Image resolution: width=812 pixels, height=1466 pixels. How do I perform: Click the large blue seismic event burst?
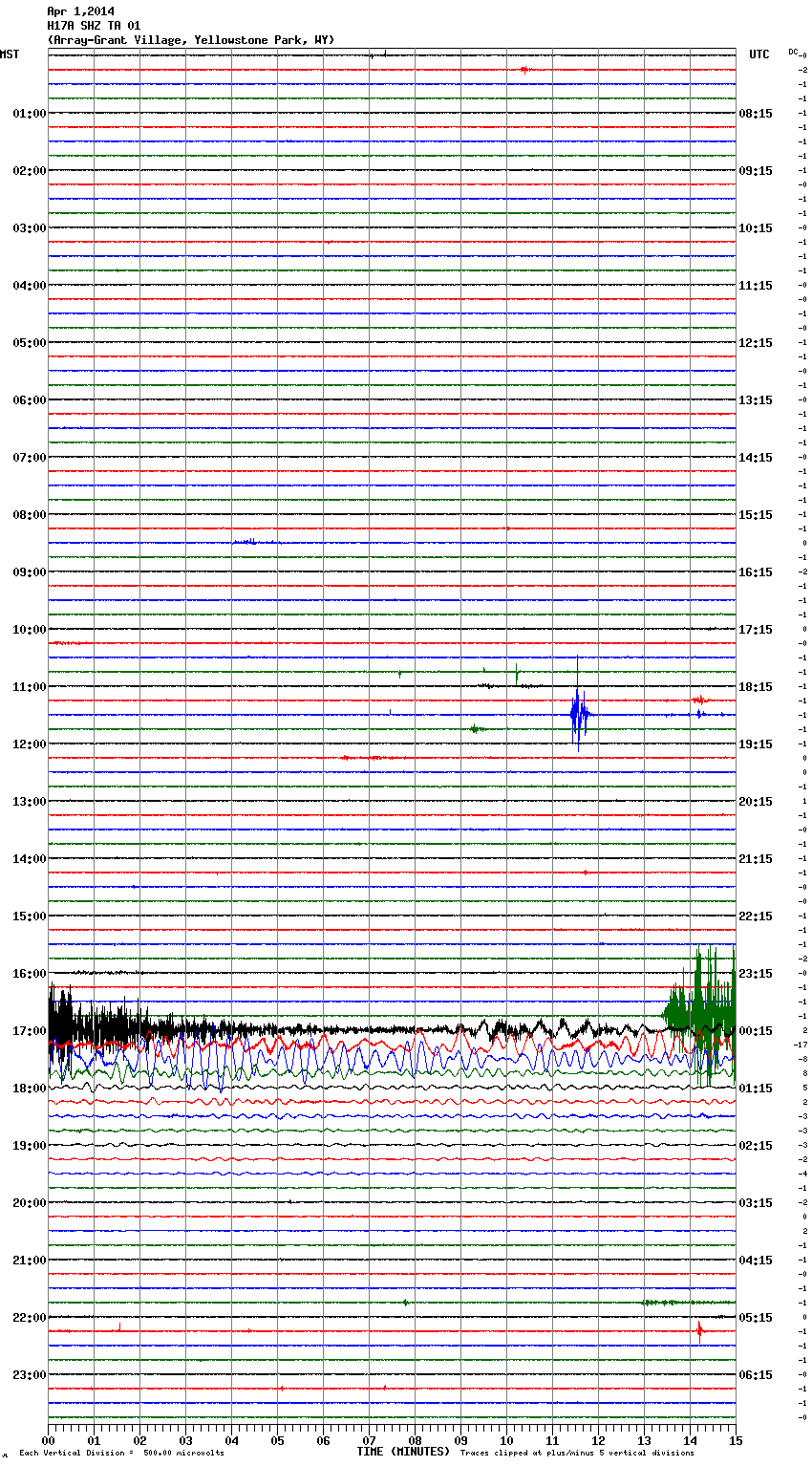click(x=578, y=714)
